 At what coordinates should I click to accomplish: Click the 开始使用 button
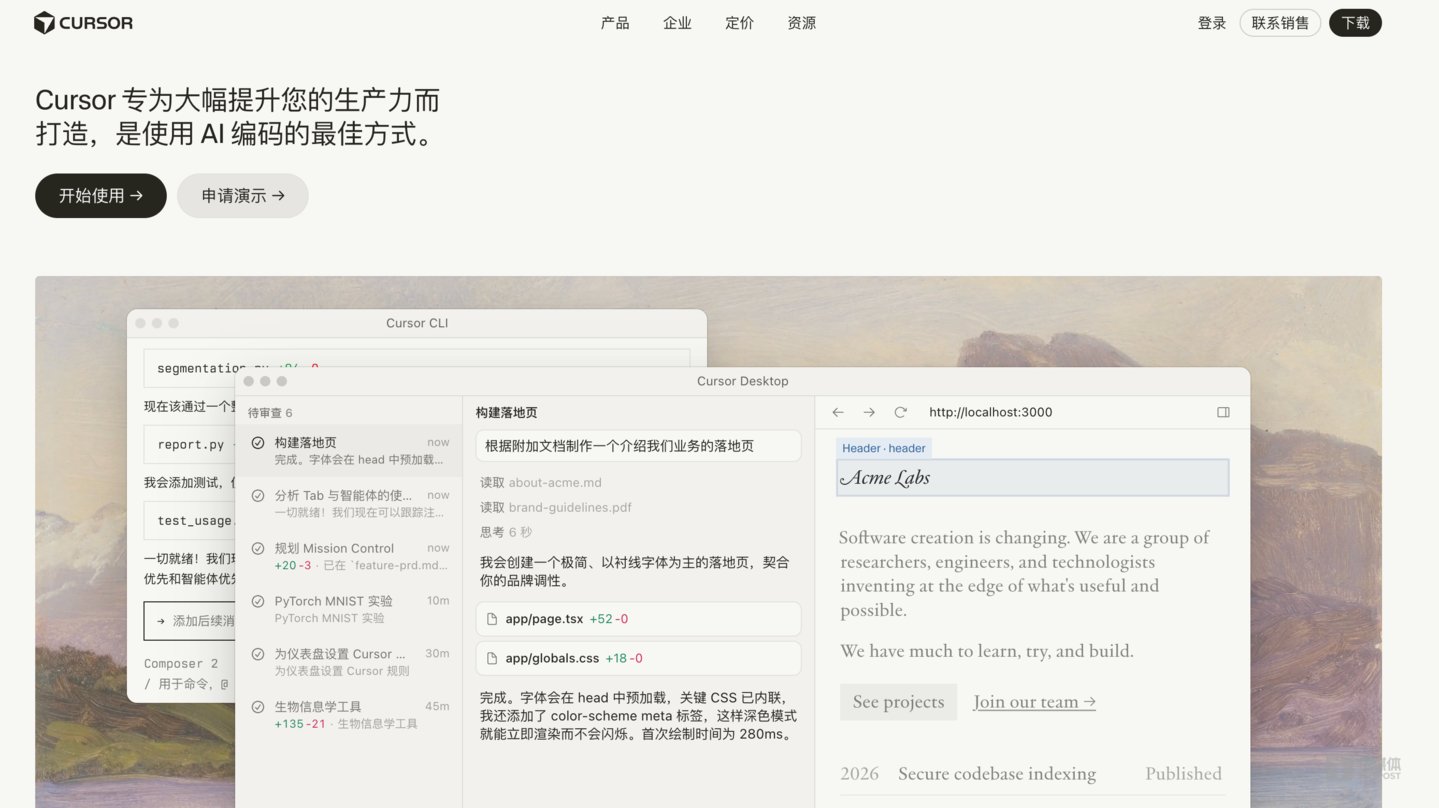(100, 195)
